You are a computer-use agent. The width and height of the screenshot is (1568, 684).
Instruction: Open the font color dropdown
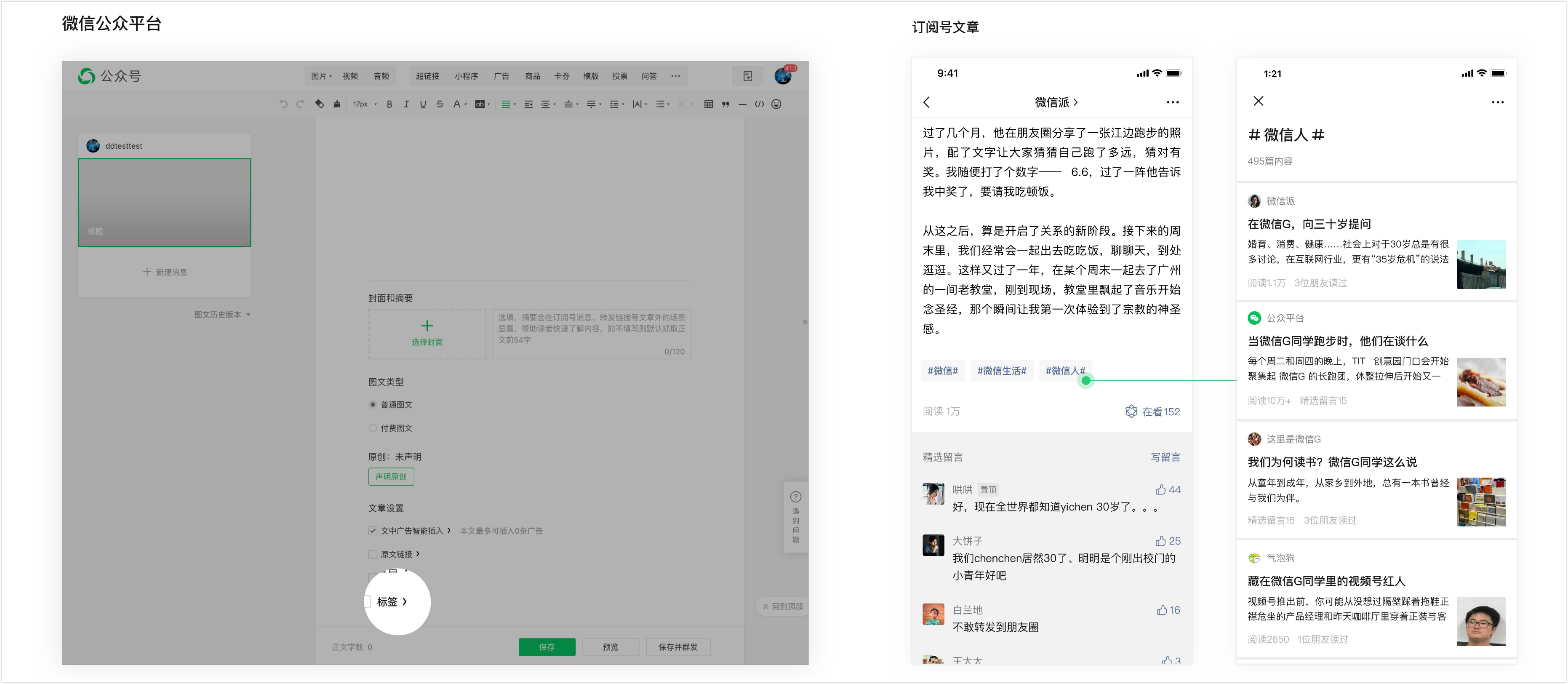pos(459,104)
